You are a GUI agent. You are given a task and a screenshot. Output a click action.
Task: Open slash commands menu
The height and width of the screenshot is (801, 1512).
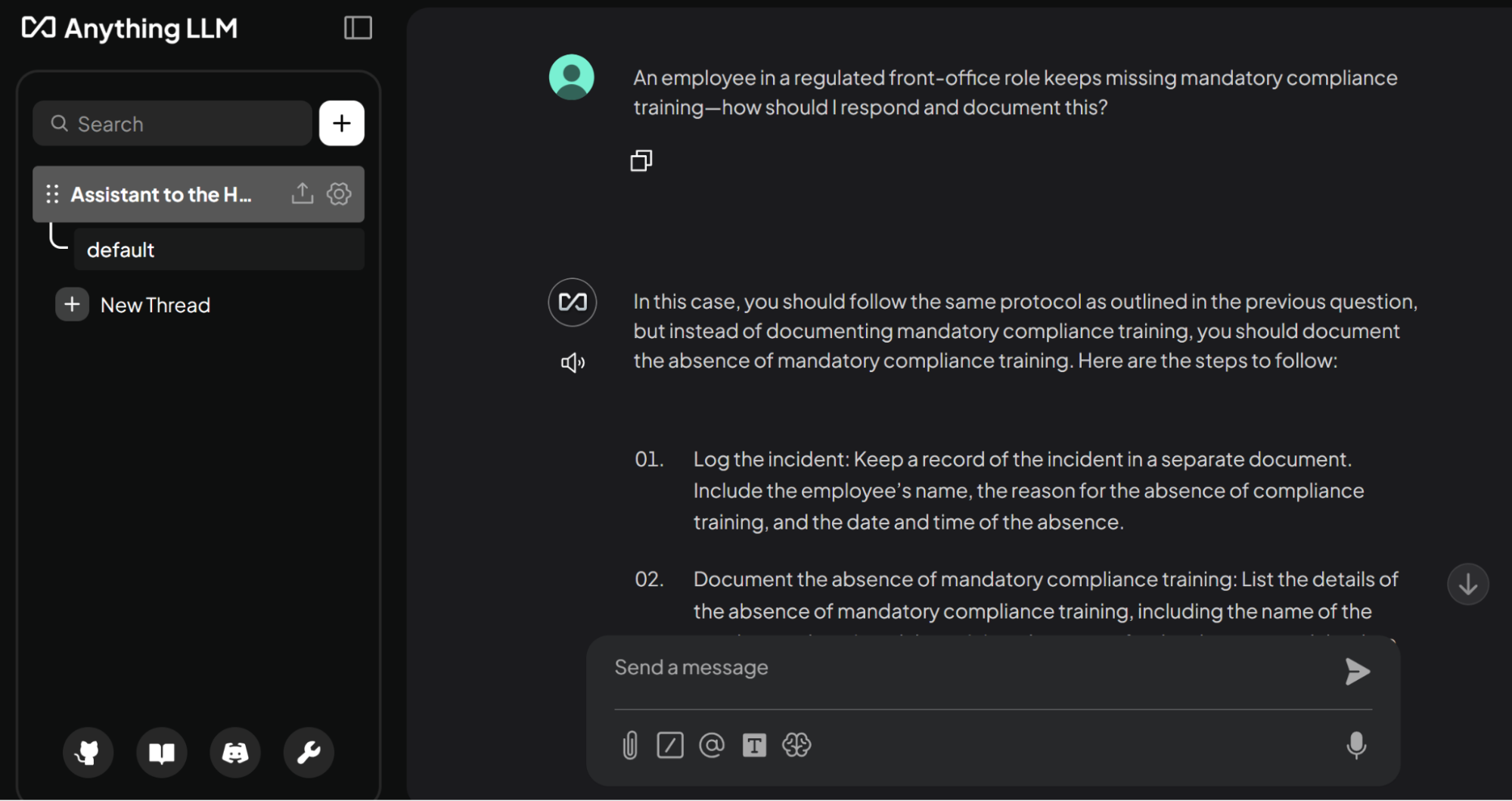click(670, 745)
